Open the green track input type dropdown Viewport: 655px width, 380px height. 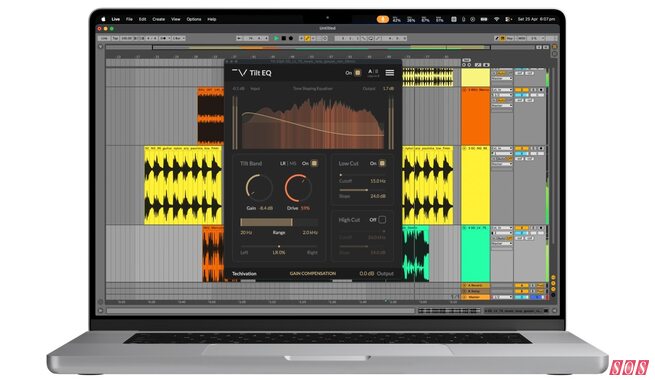(x=502, y=228)
